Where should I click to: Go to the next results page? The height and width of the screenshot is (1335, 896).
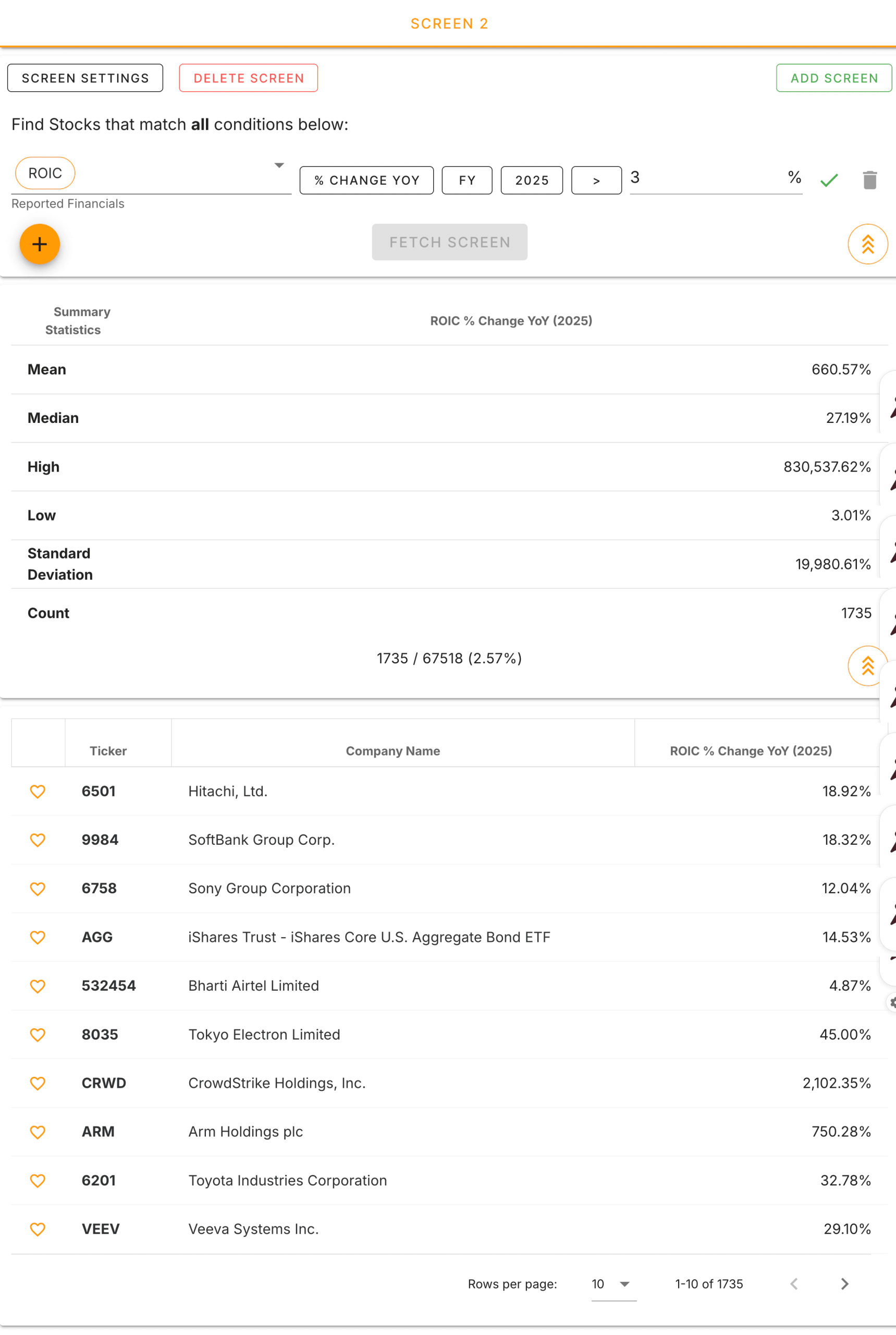pyautogui.click(x=844, y=1283)
